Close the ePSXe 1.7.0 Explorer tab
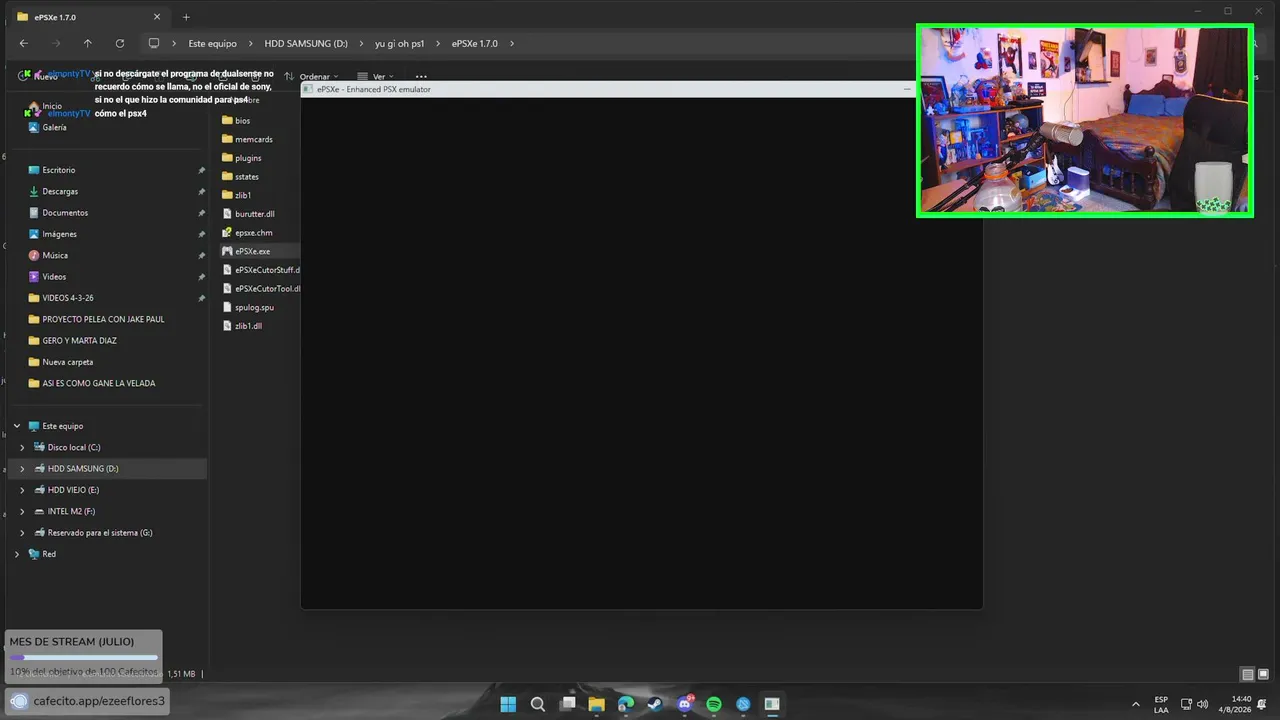 click(x=157, y=17)
